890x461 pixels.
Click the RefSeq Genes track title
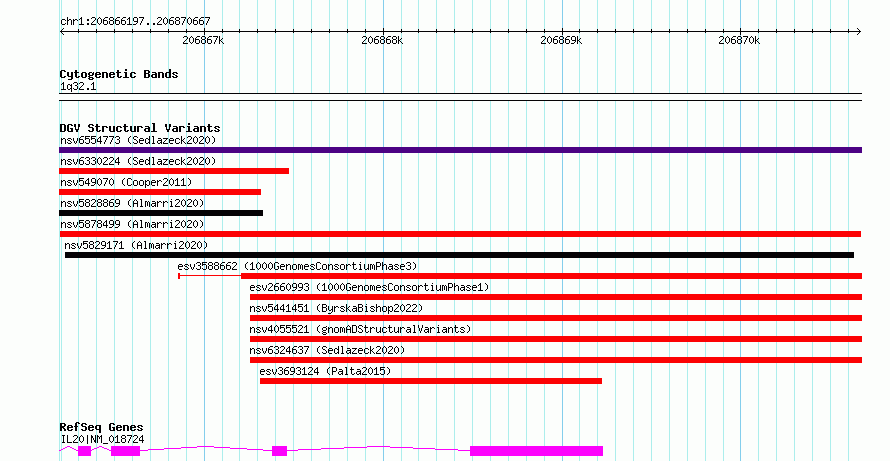click(101, 427)
